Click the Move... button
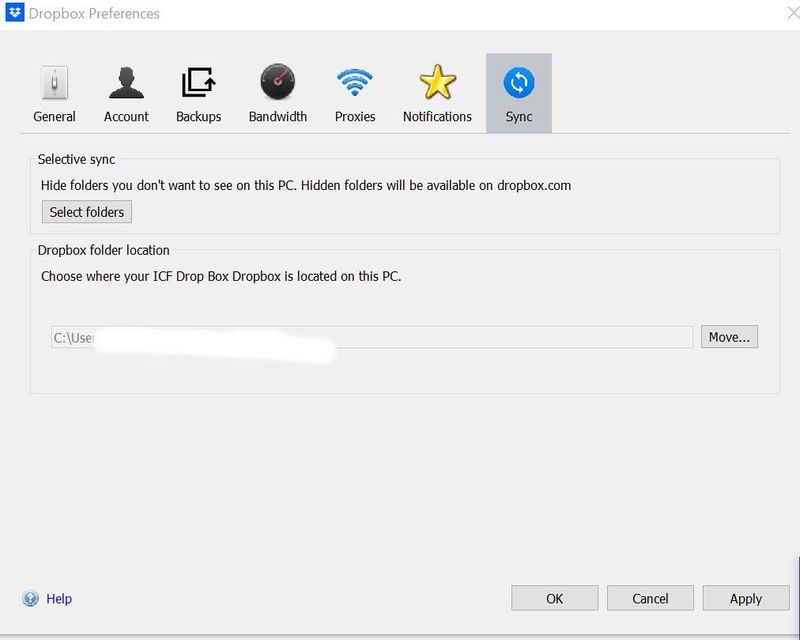800x640 pixels. click(x=729, y=337)
